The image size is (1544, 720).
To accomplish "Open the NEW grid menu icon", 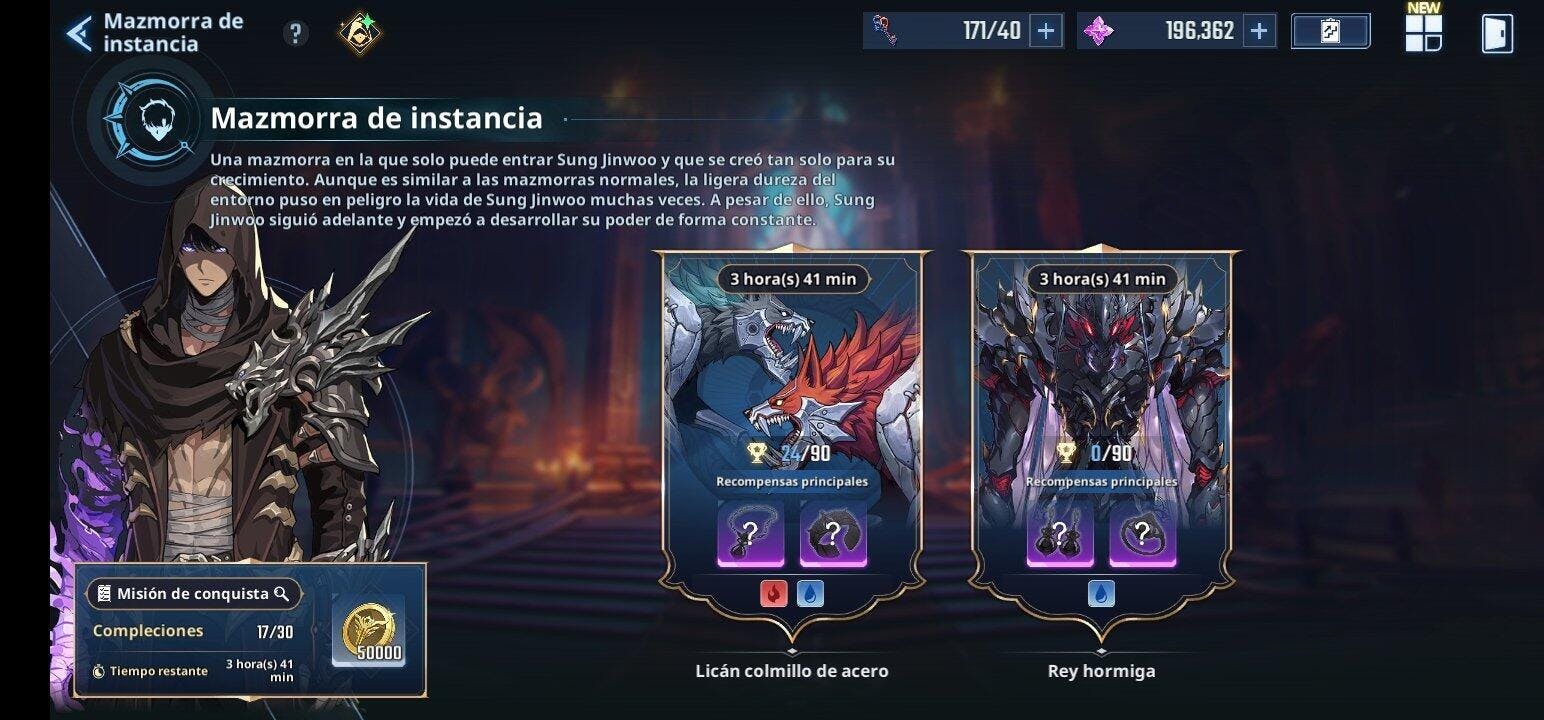I will 1424,32.
